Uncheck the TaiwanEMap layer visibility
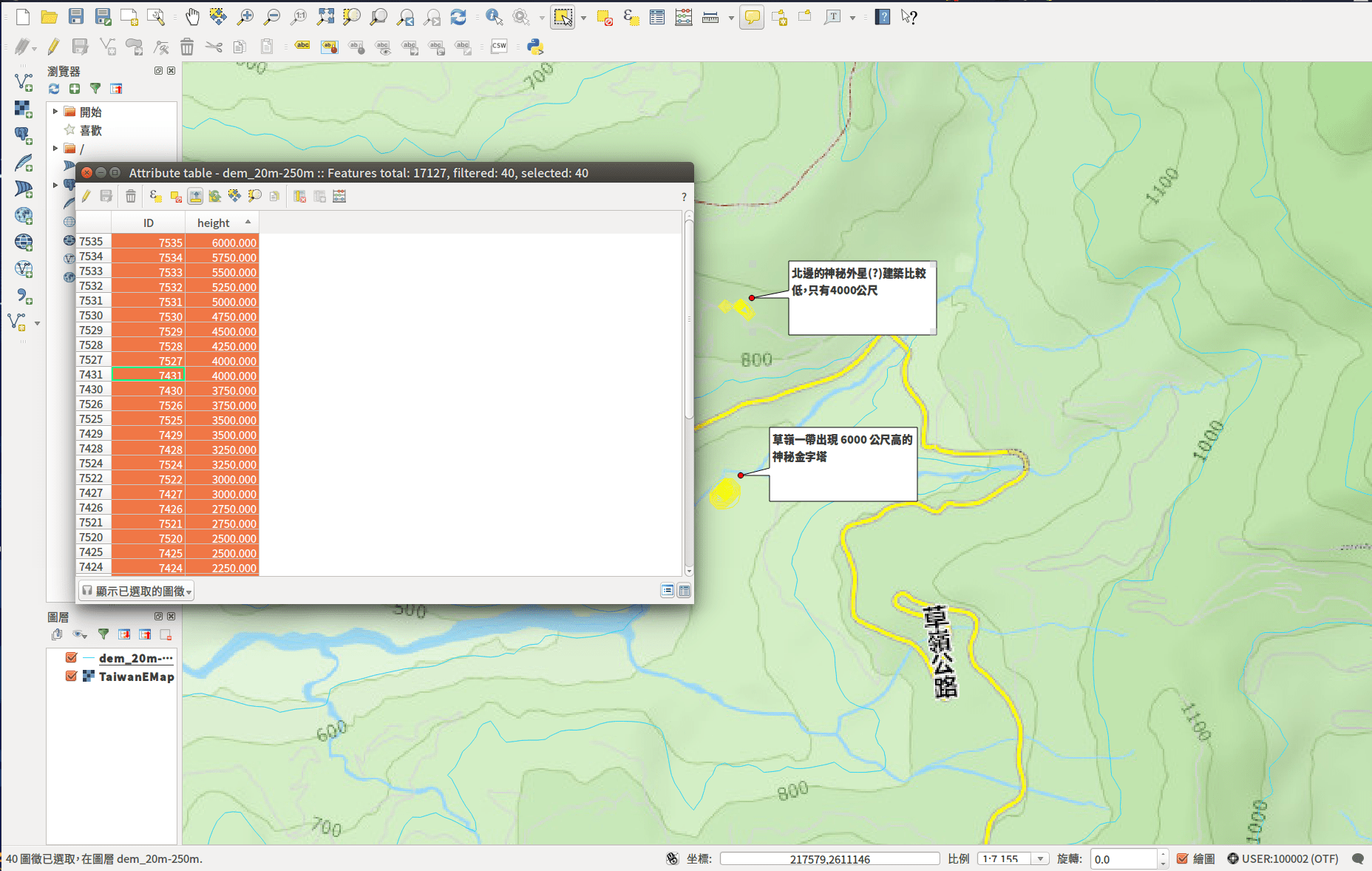 [x=72, y=676]
